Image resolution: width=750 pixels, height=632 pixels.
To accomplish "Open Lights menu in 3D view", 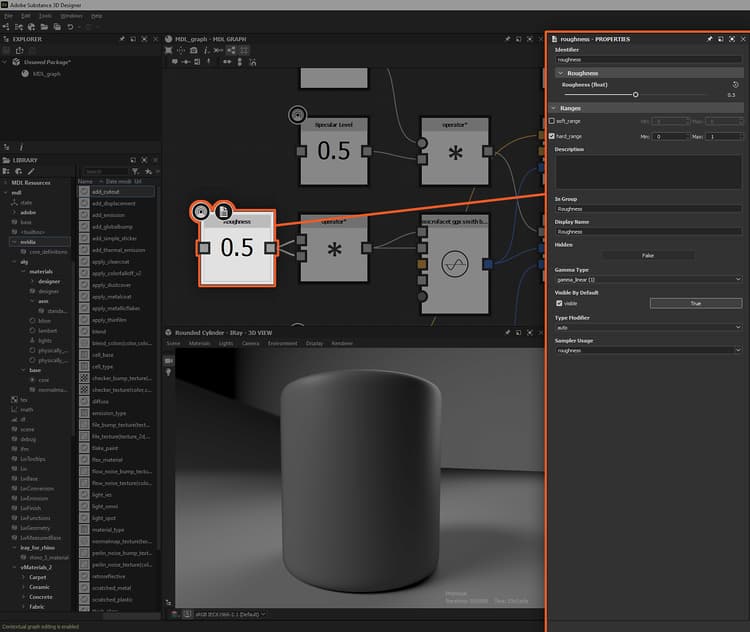I will pos(226,344).
